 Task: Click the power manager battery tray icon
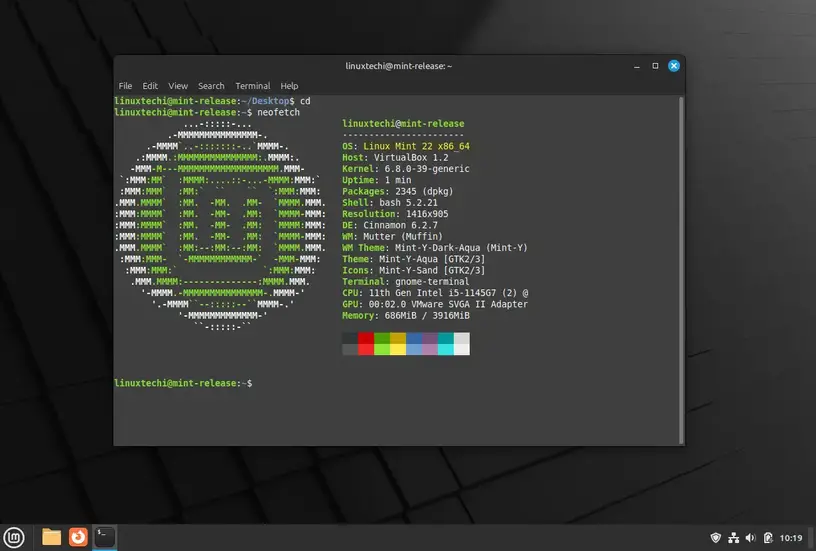[768, 537]
